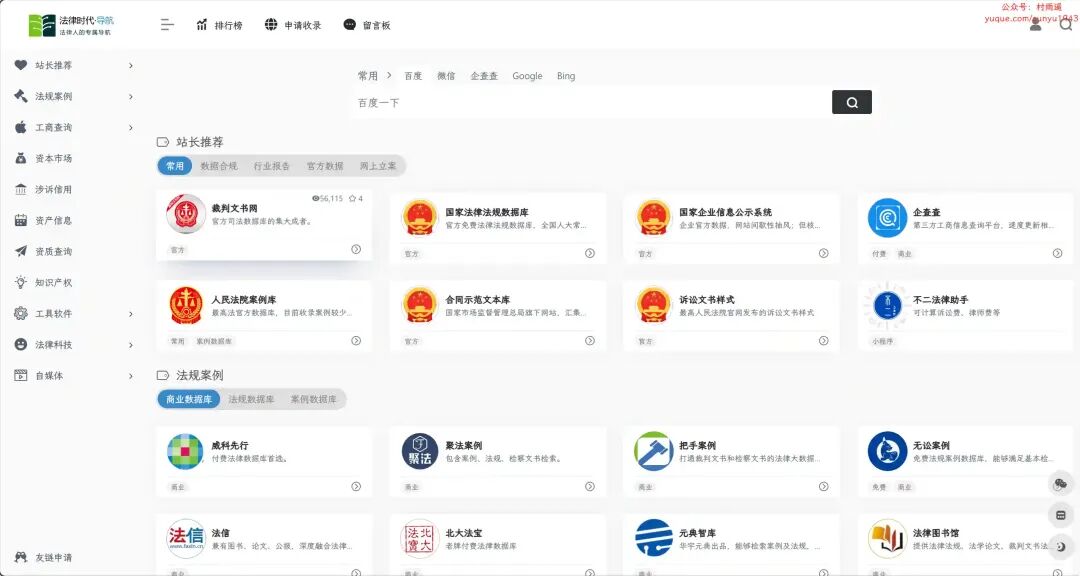Click the 把手案例 hammer logo
The height and width of the screenshot is (576, 1080).
tap(653, 451)
